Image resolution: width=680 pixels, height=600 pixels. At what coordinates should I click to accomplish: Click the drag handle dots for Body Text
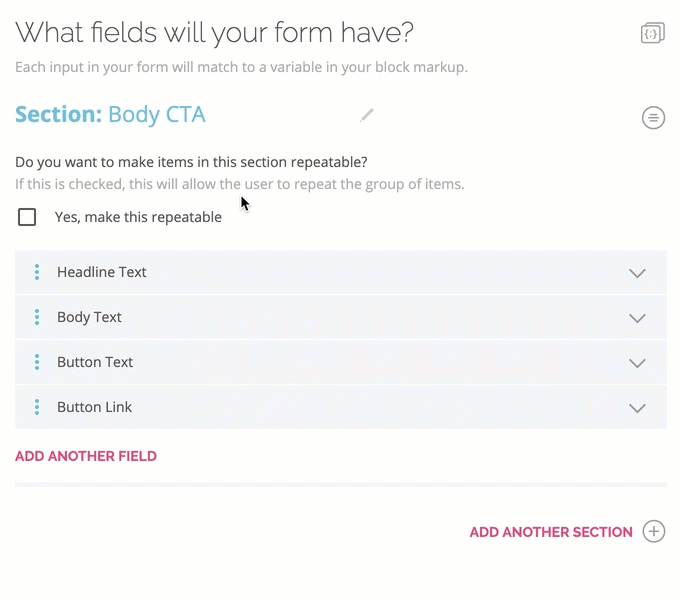pos(37,317)
